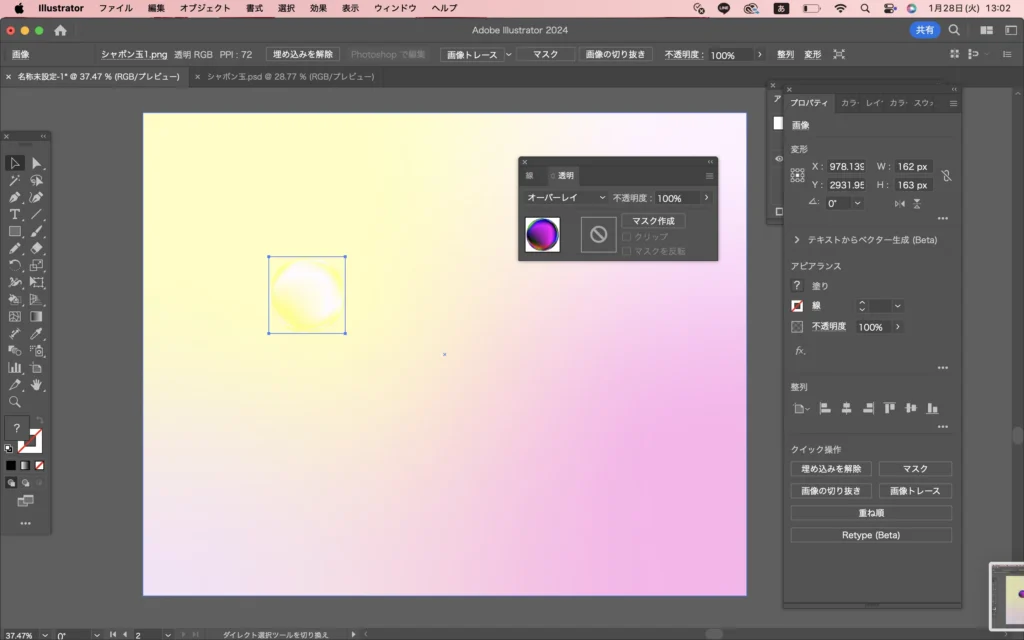Click the stroke color swatch in アピアランス

pyautogui.click(x=797, y=306)
